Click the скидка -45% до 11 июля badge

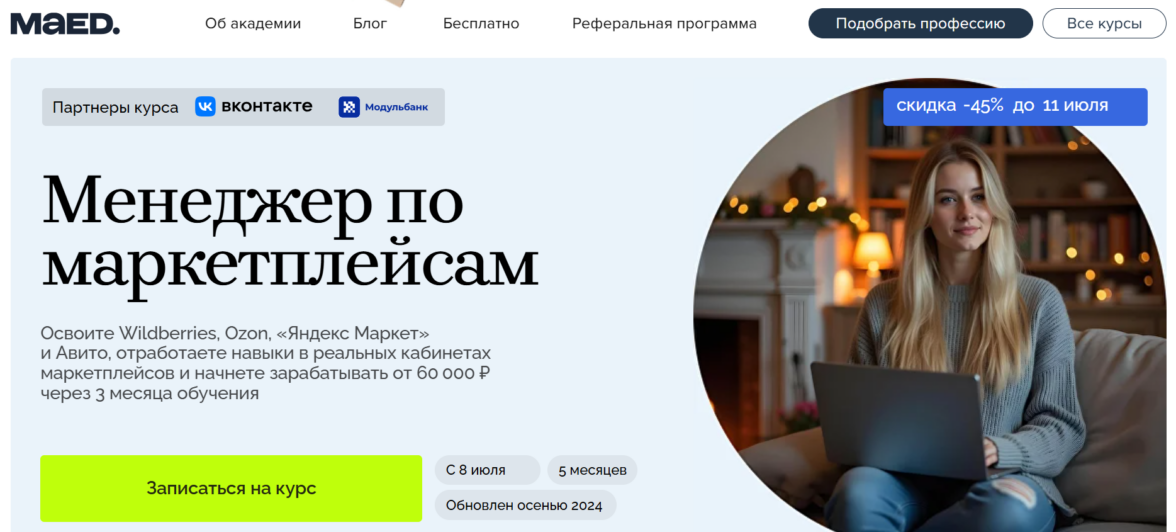(1015, 107)
